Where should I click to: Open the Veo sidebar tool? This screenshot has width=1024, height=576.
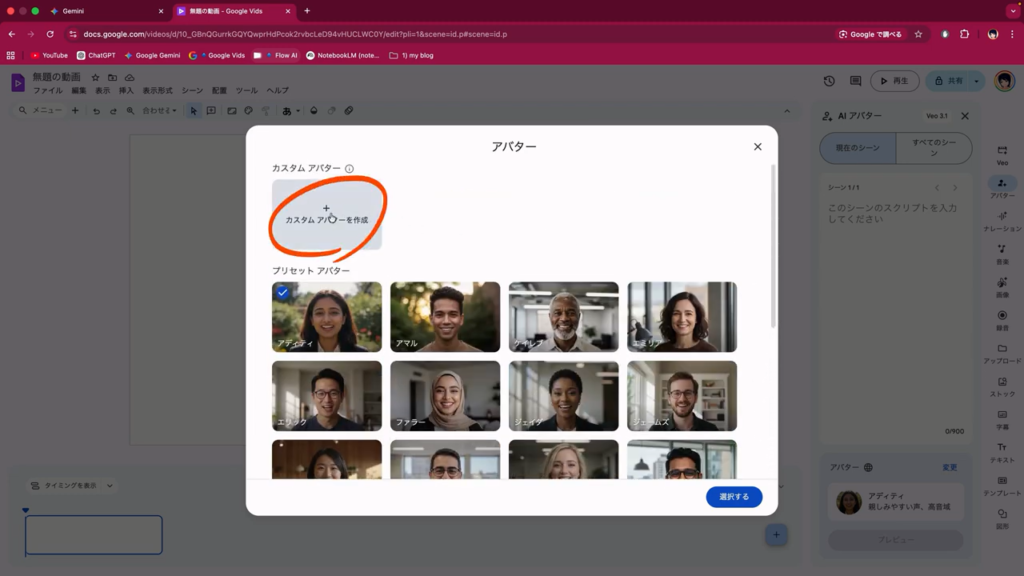(1002, 154)
